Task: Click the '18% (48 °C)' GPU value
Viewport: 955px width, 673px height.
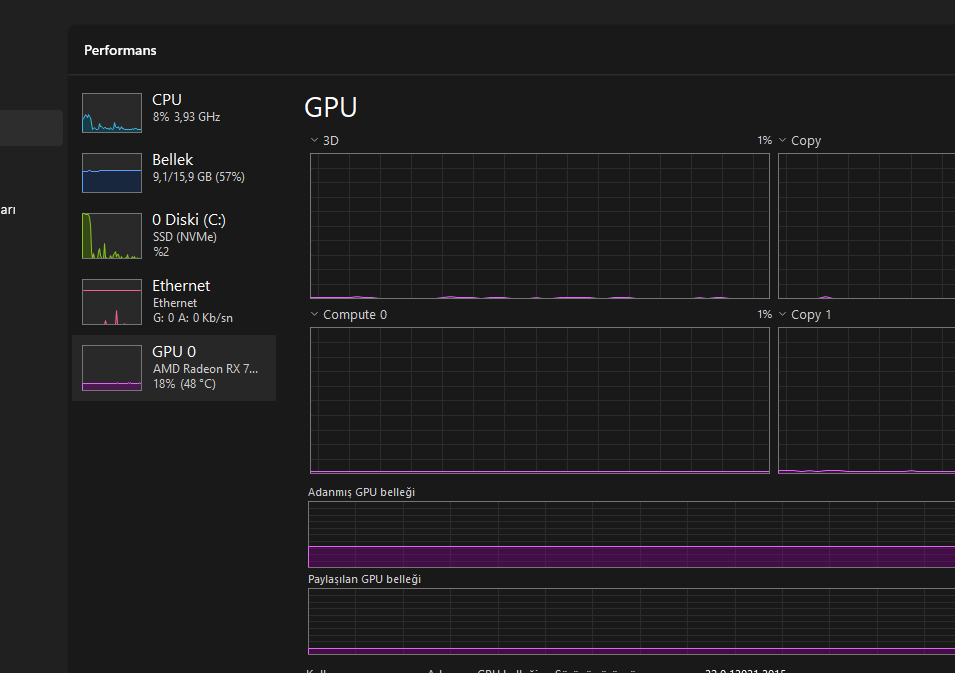Action: coord(185,384)
